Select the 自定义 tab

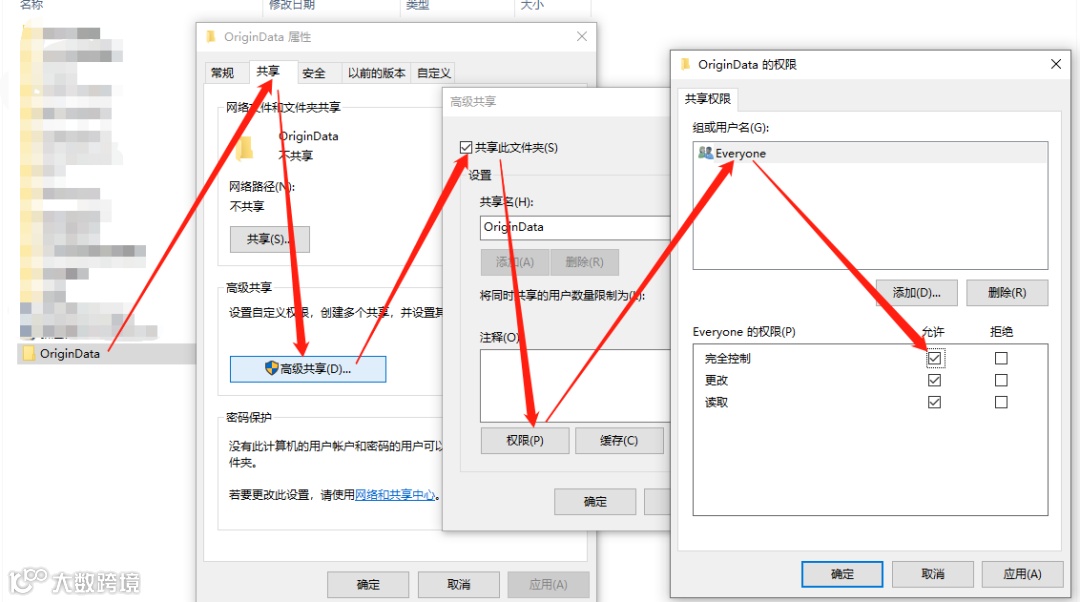coord(433,73)
